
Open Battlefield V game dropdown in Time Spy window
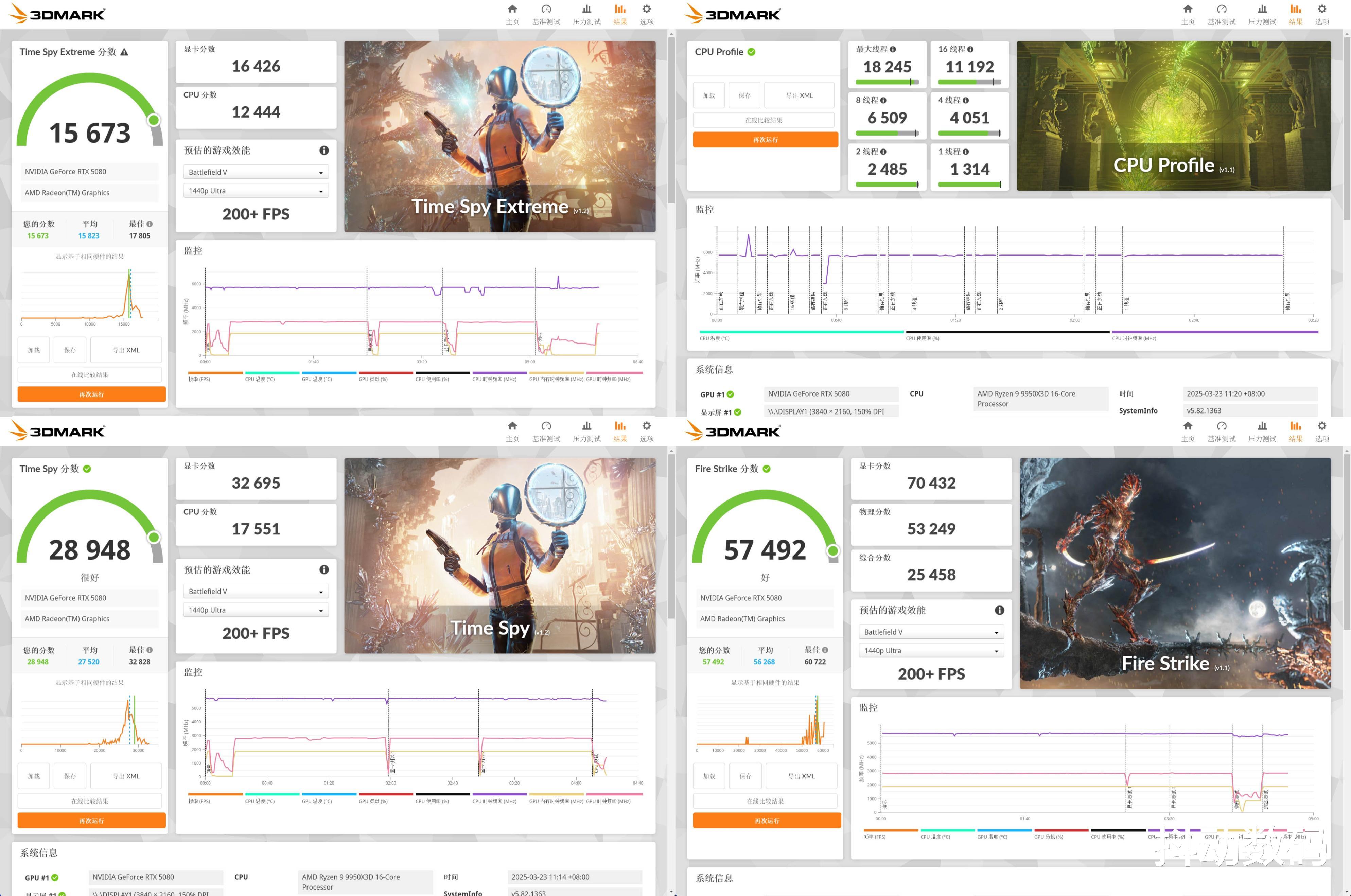pos(256,592)
